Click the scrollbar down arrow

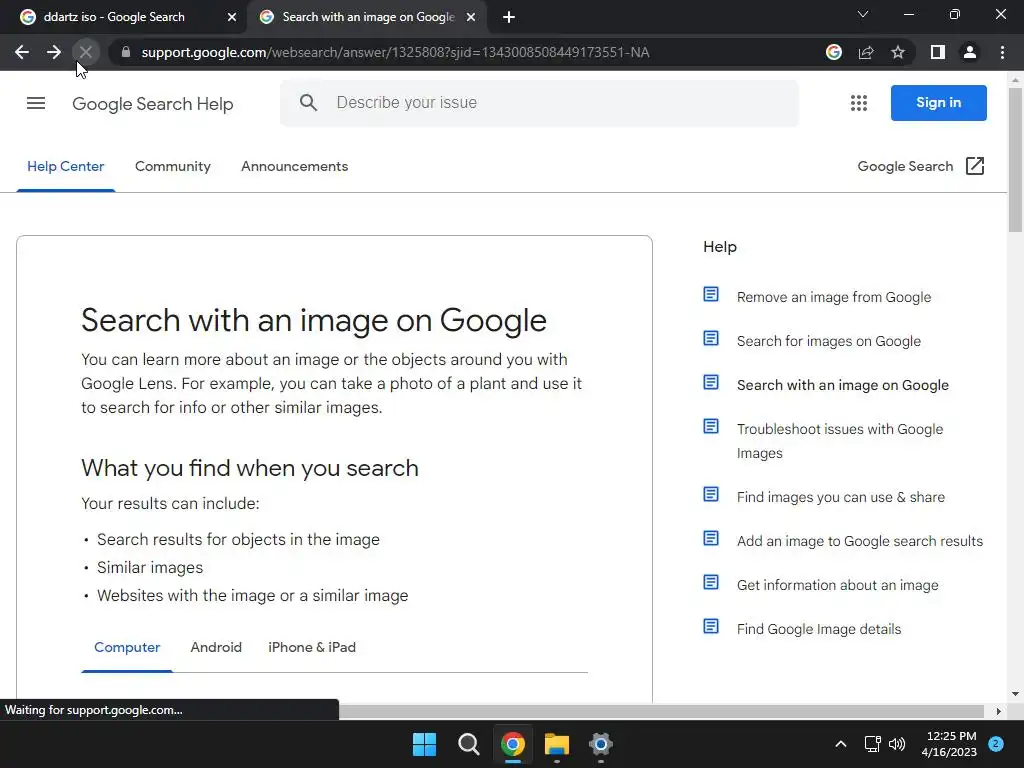click(x=1015, y=694)
